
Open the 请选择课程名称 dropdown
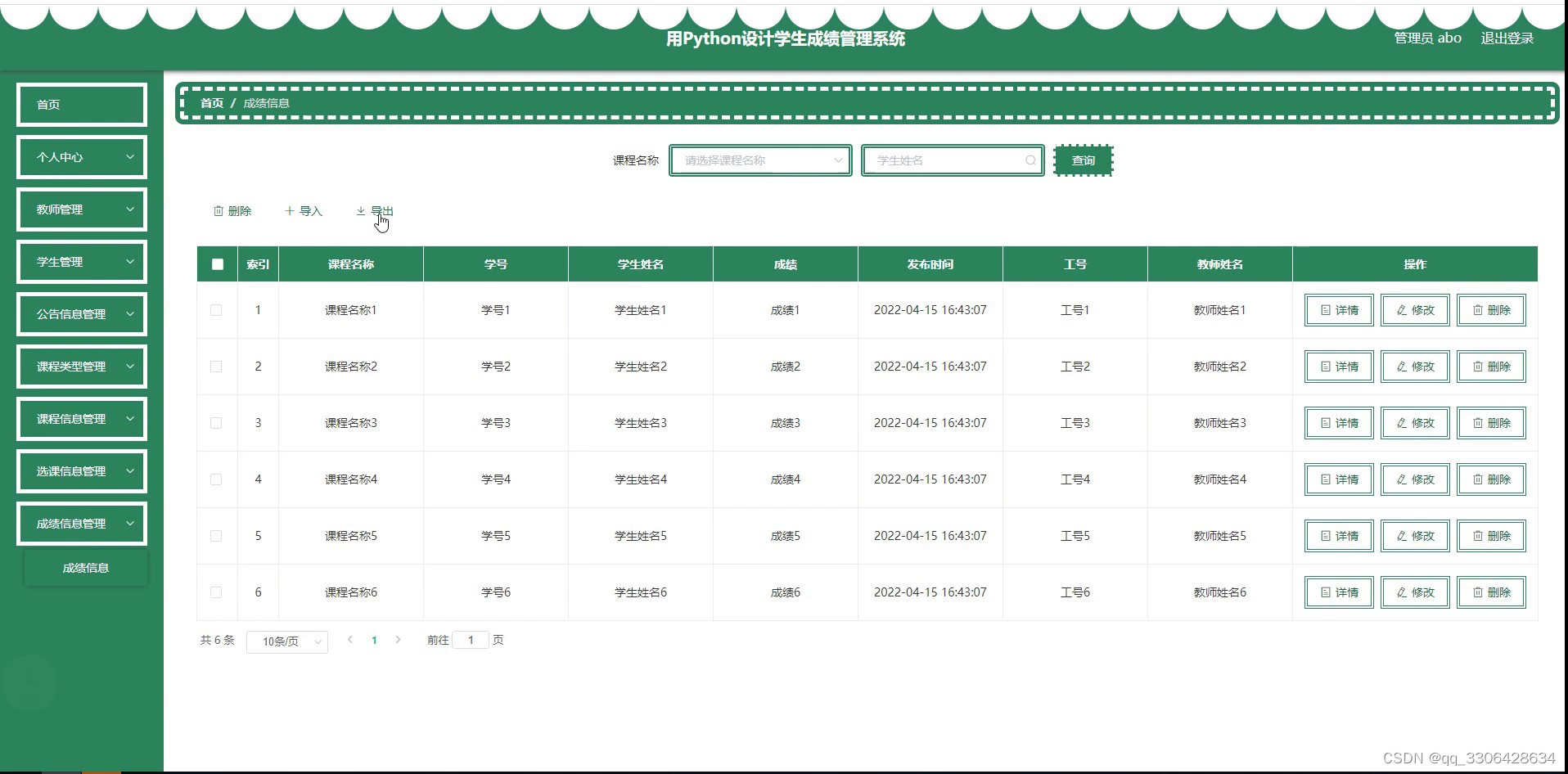(x=760, y=160)
